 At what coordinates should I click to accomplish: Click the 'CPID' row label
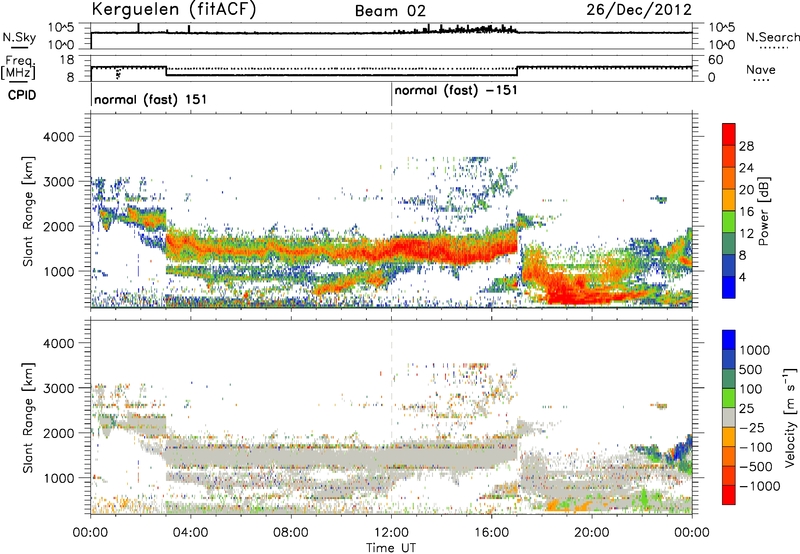[22, 95]
